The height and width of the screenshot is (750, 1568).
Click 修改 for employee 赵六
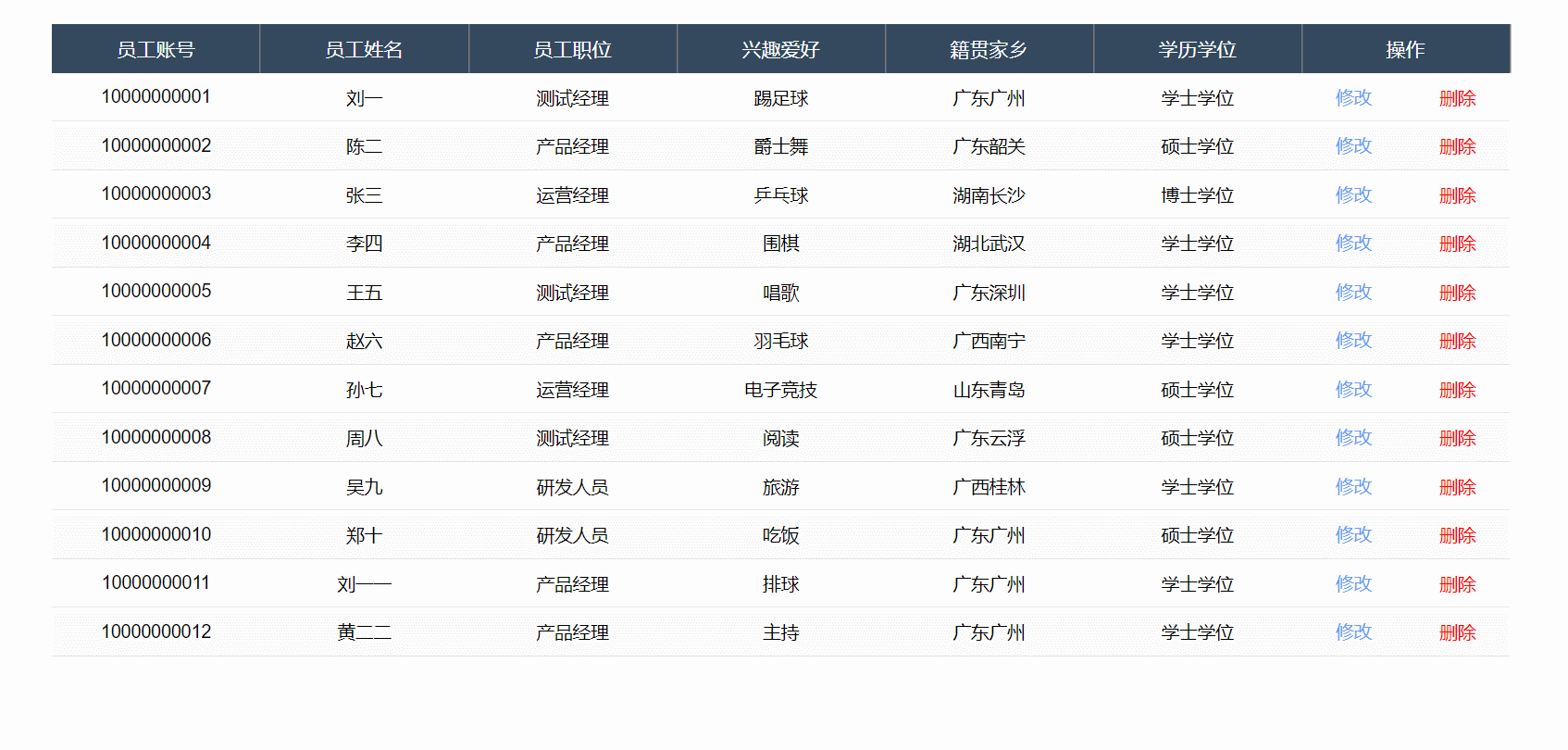[x=1353, y=341]
